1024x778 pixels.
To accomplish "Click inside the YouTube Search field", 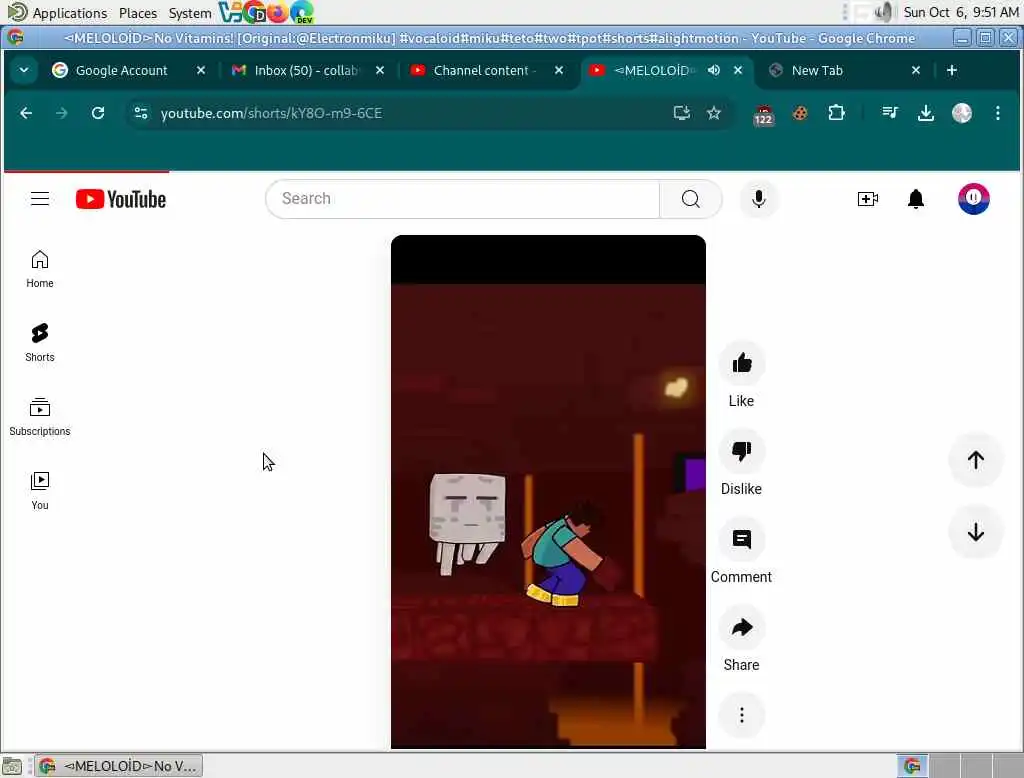I will tap(462, 199).
